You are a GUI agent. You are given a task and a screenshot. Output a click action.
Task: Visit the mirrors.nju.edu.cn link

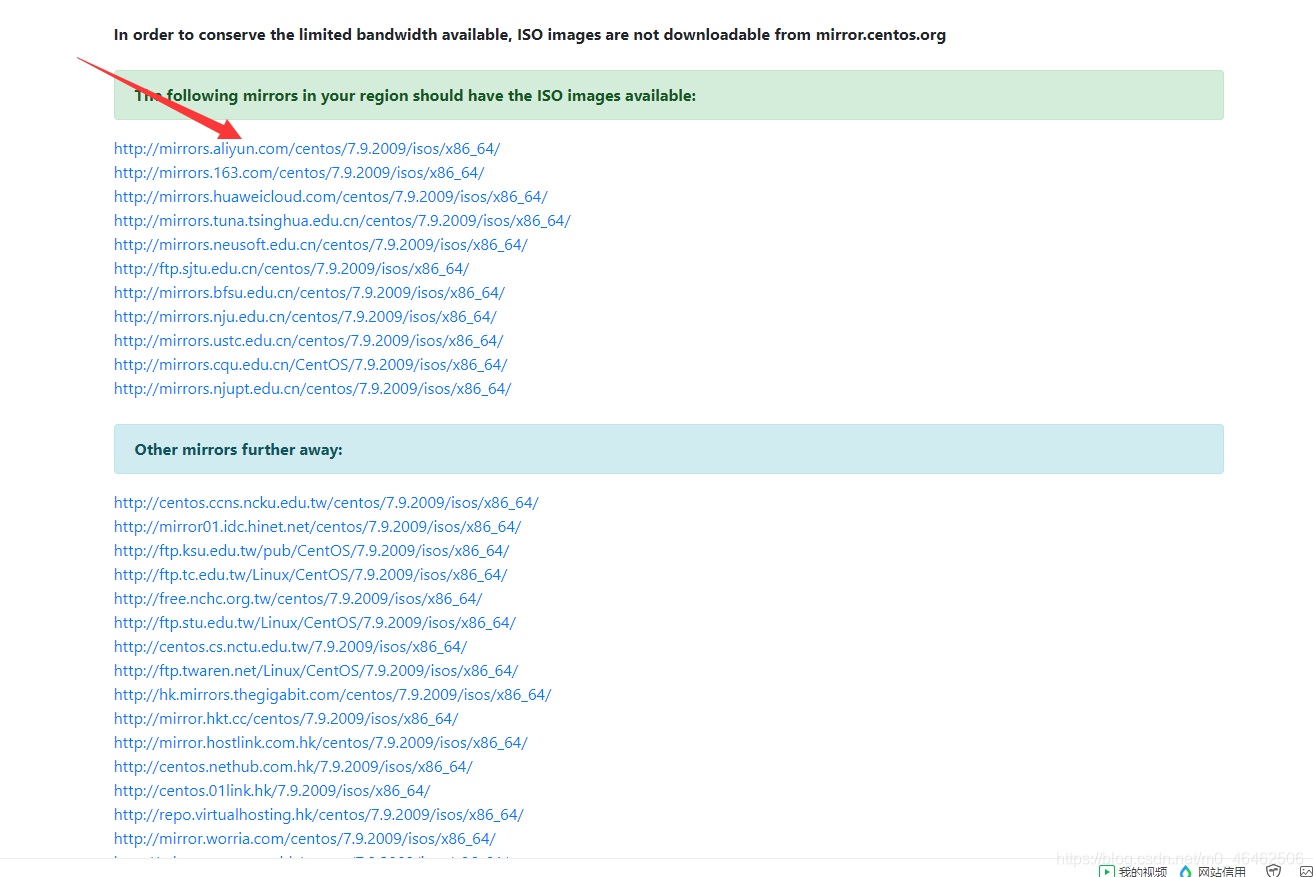coord(305,317)
